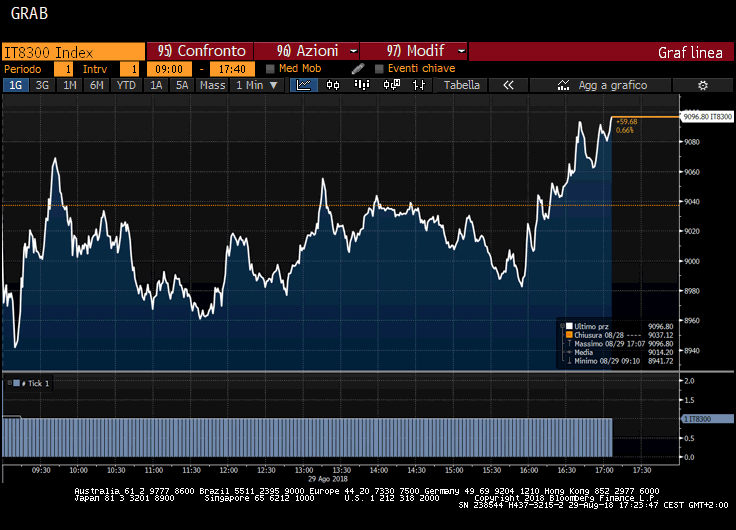Image resolution: width=736 pixels, height=530 pixels.
Task: Open the 1 Min interval dropdown
Action: click(256, 86)
